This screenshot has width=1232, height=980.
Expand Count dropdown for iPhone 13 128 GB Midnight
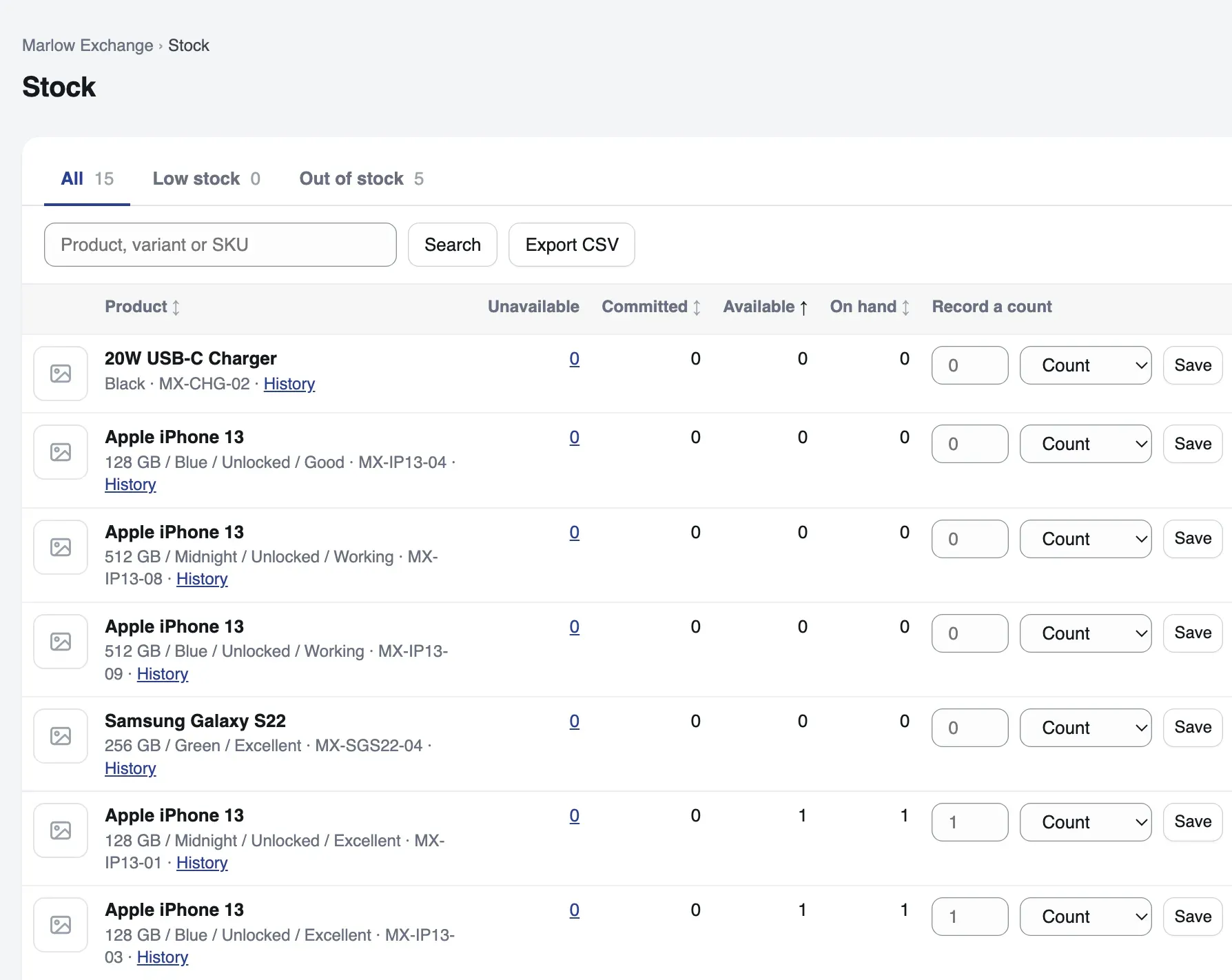pos(1085,822)
